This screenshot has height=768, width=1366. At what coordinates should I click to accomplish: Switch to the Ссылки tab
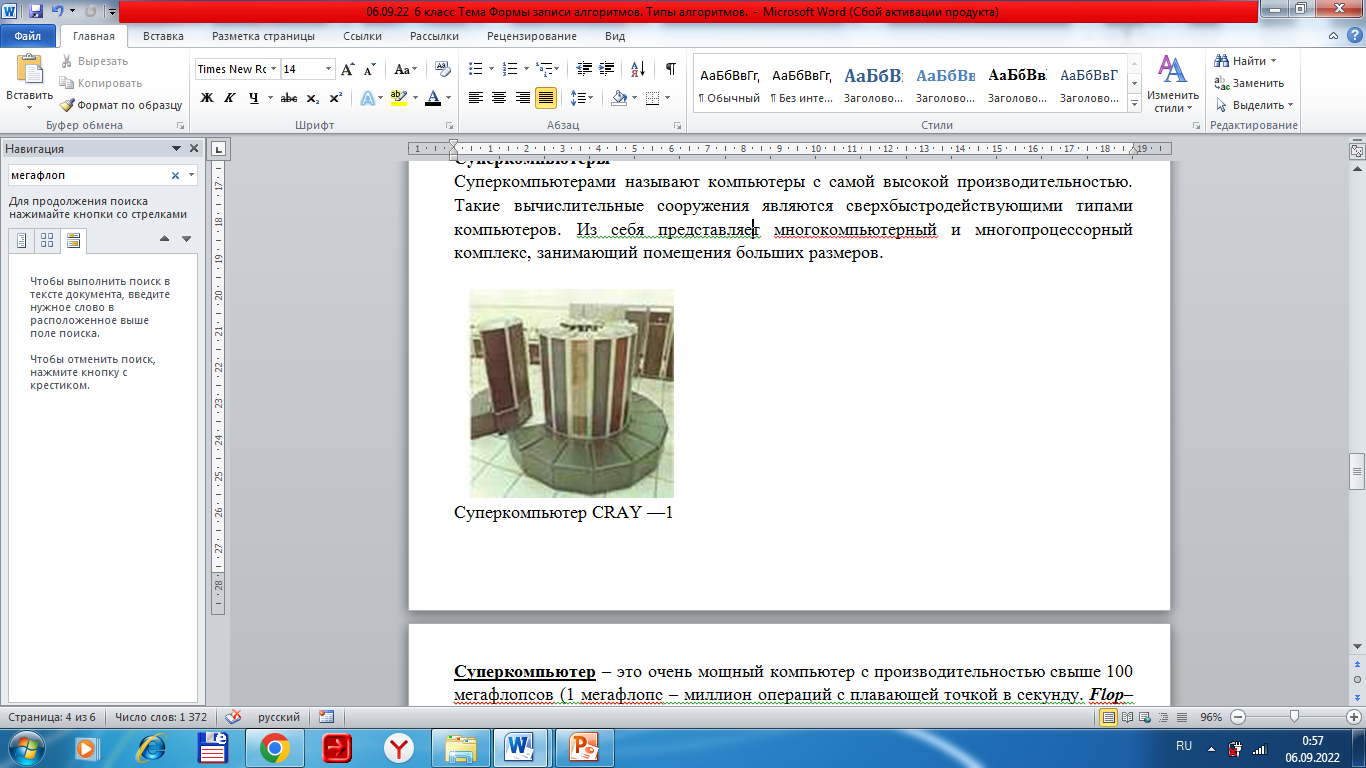pos(362,36)
